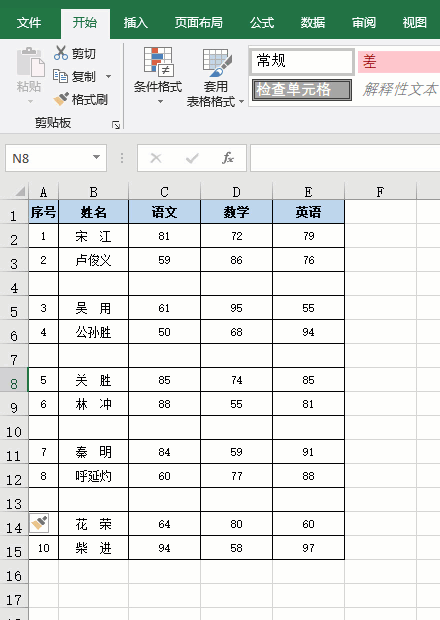The image size is (440, 620).
Task: Select column D header
Action: pyautogui.click(x=236, y=192)
